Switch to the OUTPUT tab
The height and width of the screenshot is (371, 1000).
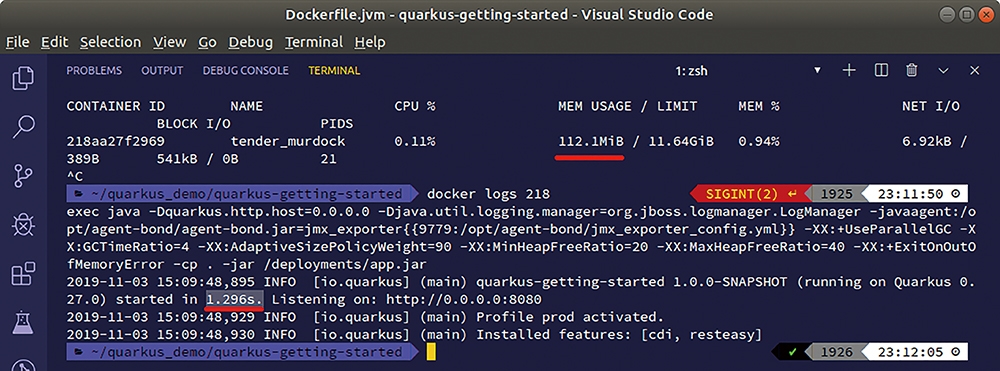(x=162, y=71)
